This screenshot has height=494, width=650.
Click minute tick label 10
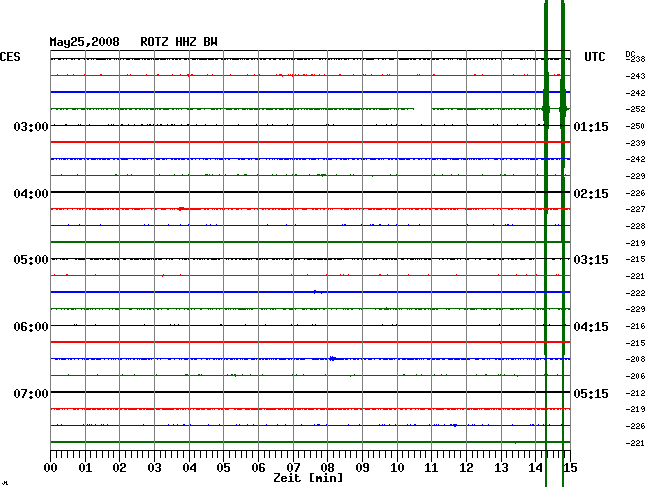point(397,468)
